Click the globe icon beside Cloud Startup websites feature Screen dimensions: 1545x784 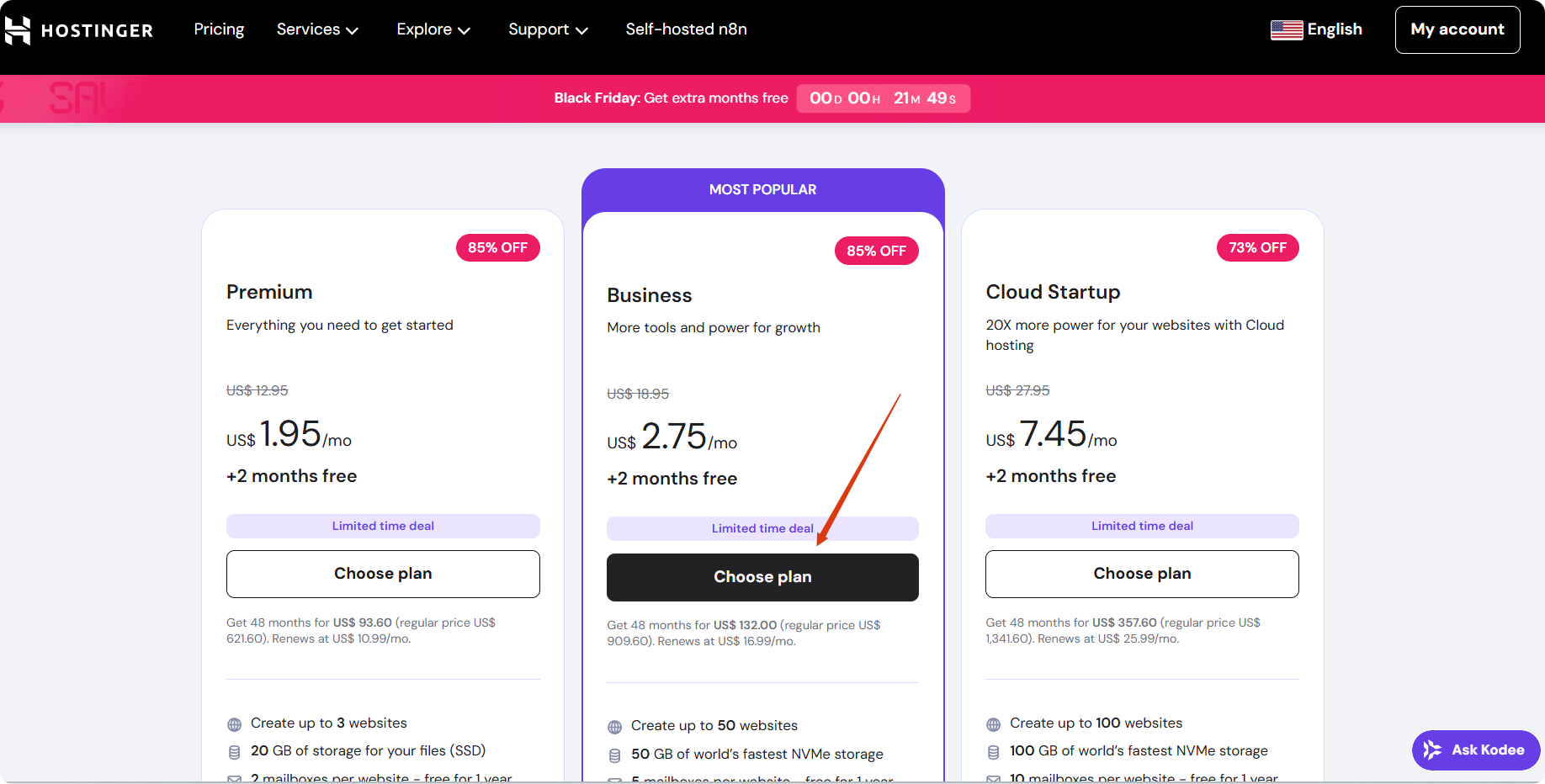pyautogui.click(x=992, y=723)
